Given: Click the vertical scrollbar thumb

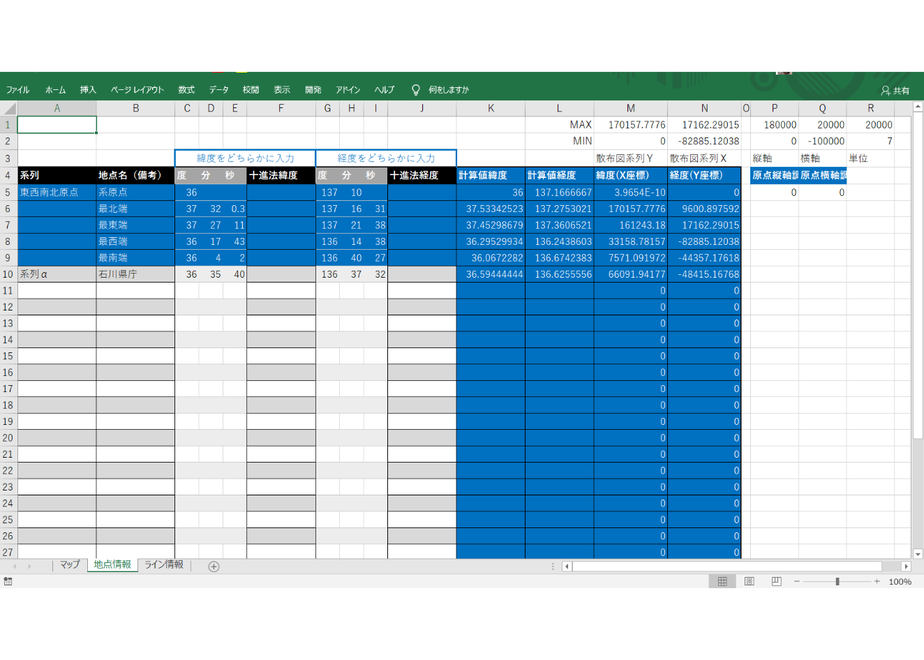Looking at the screenshot, I should 918,275.
